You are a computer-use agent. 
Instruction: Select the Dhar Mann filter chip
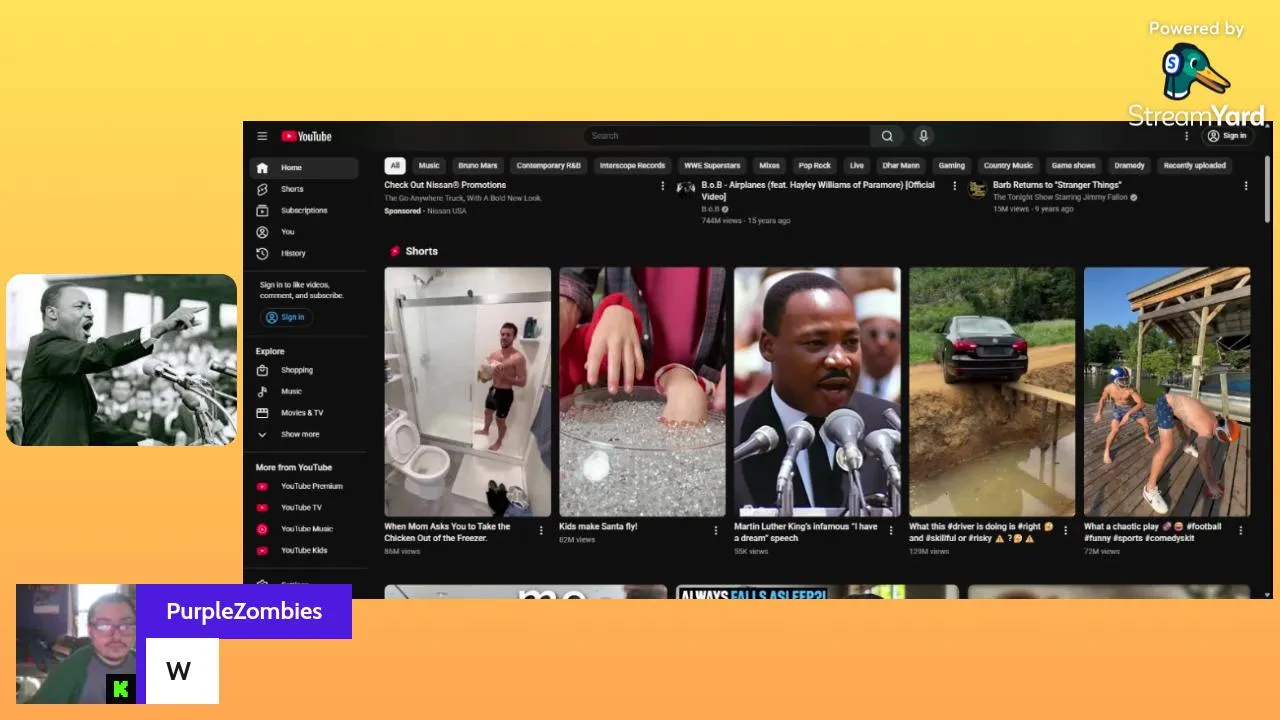coord(901,166)
